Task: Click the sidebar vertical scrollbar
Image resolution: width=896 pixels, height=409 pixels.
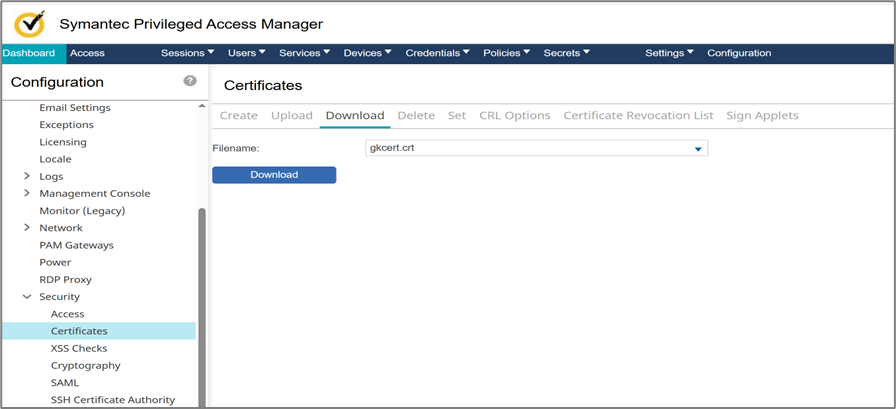Action: (x=202, y=300)
